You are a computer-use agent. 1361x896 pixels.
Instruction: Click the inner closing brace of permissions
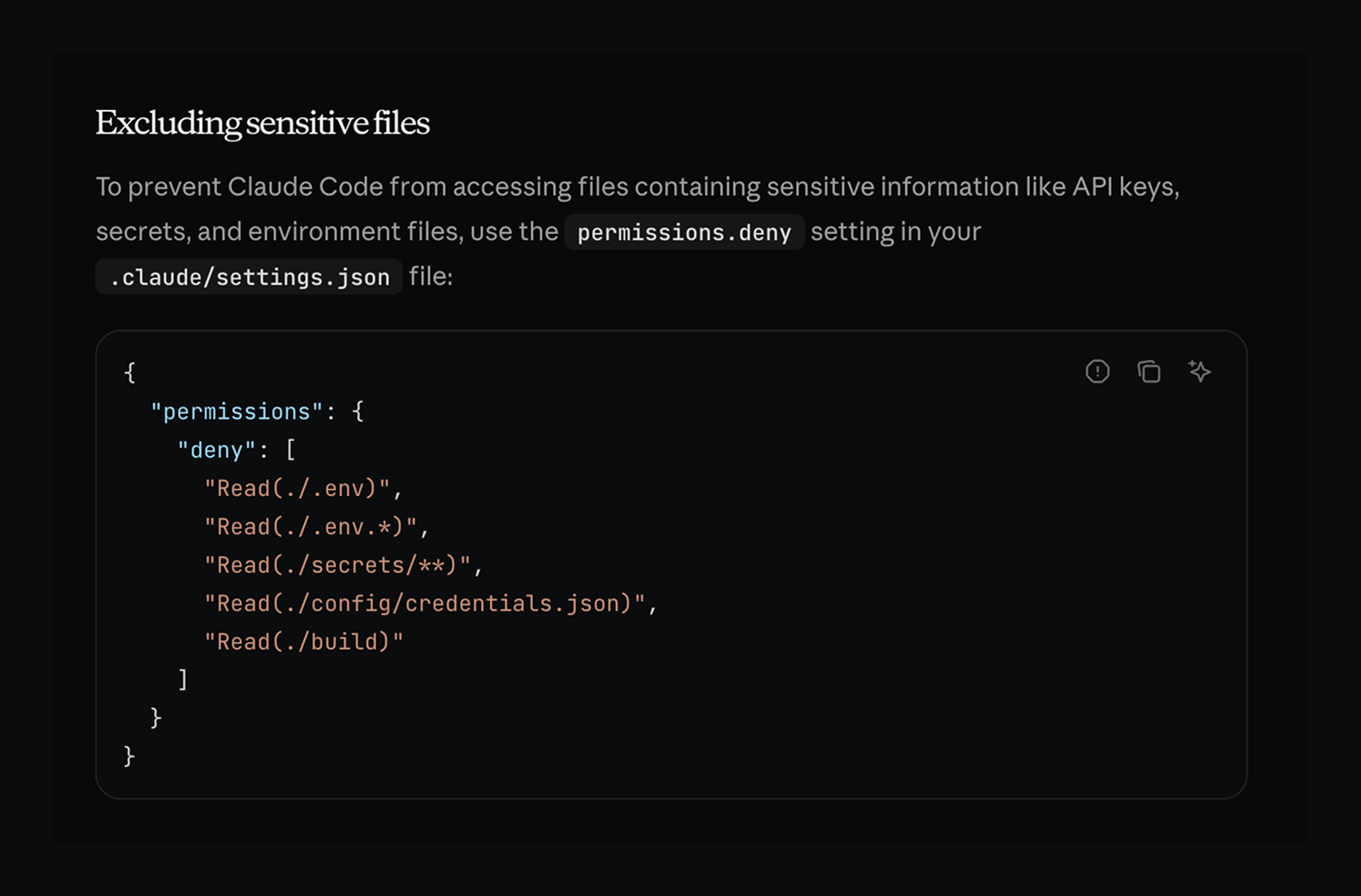tap(156, 718)
